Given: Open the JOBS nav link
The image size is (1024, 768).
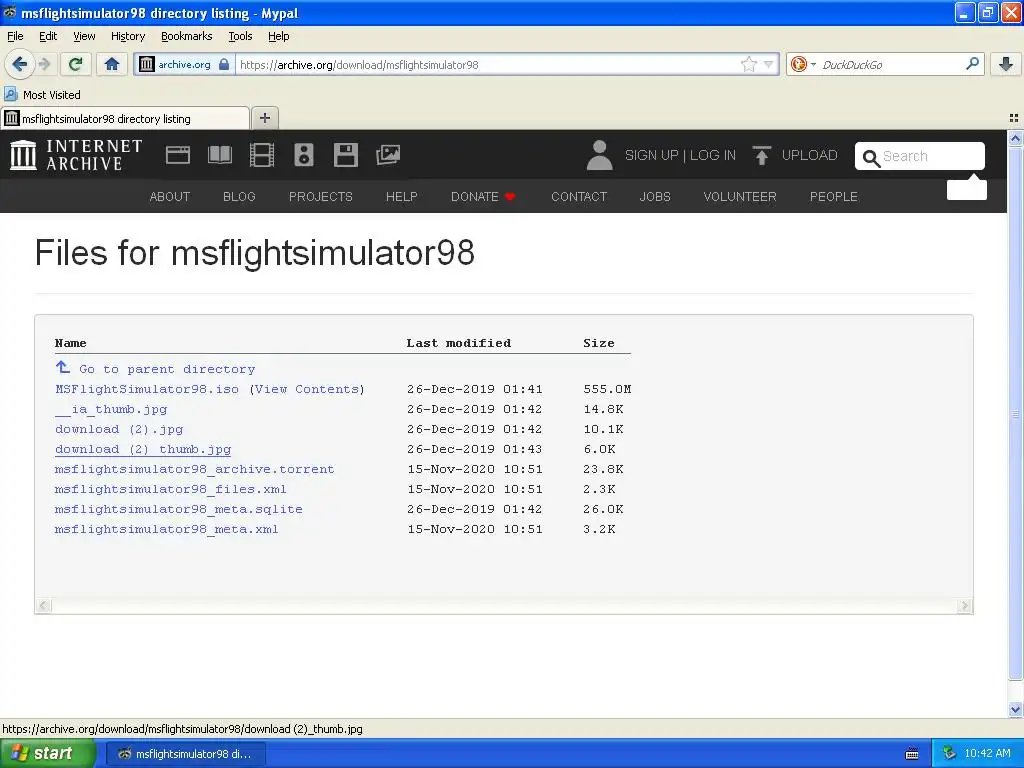Looking at the screenshot, I should coord(655,197).
